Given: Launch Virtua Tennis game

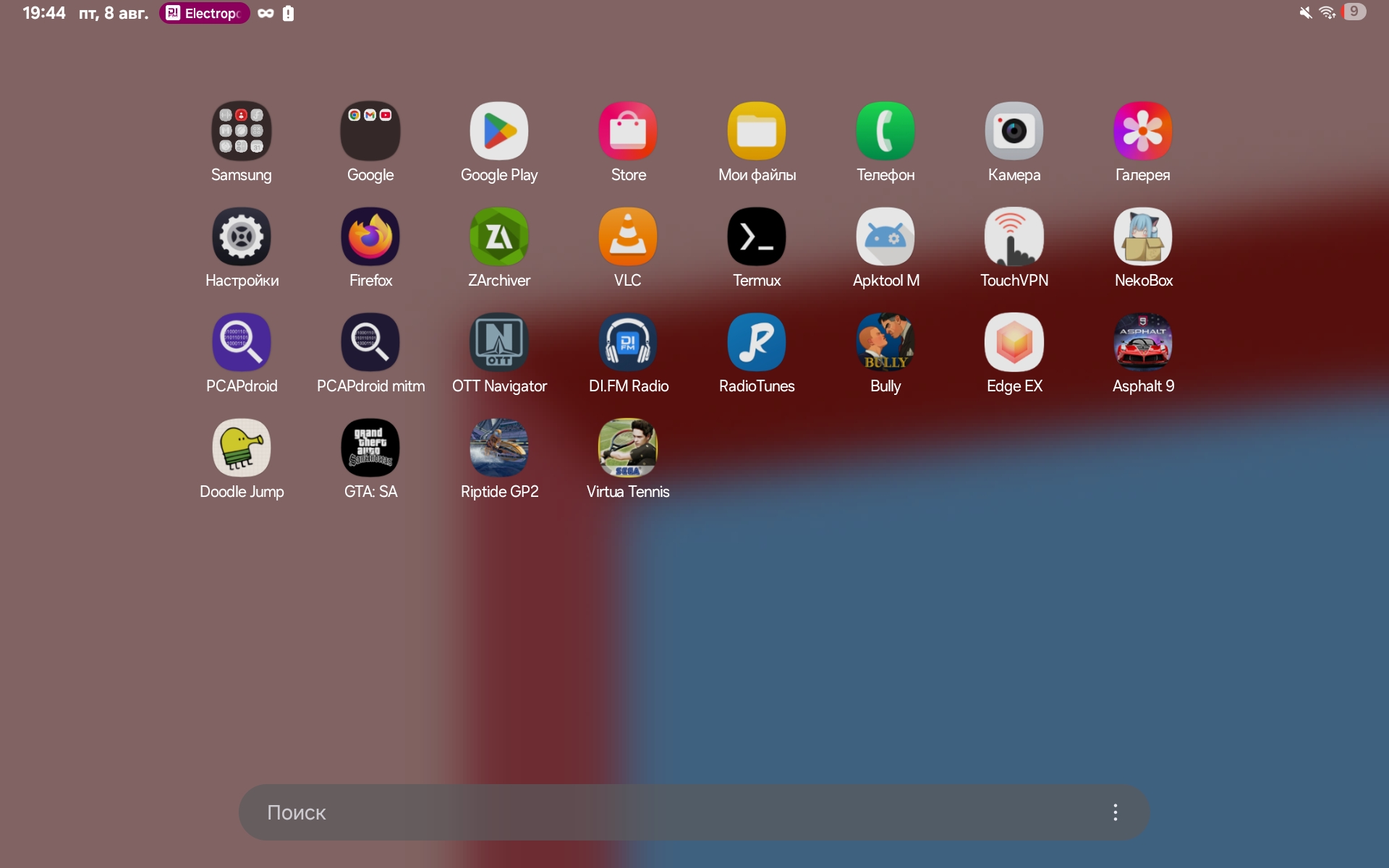Looking at the screenshot, I should (628, 448).
